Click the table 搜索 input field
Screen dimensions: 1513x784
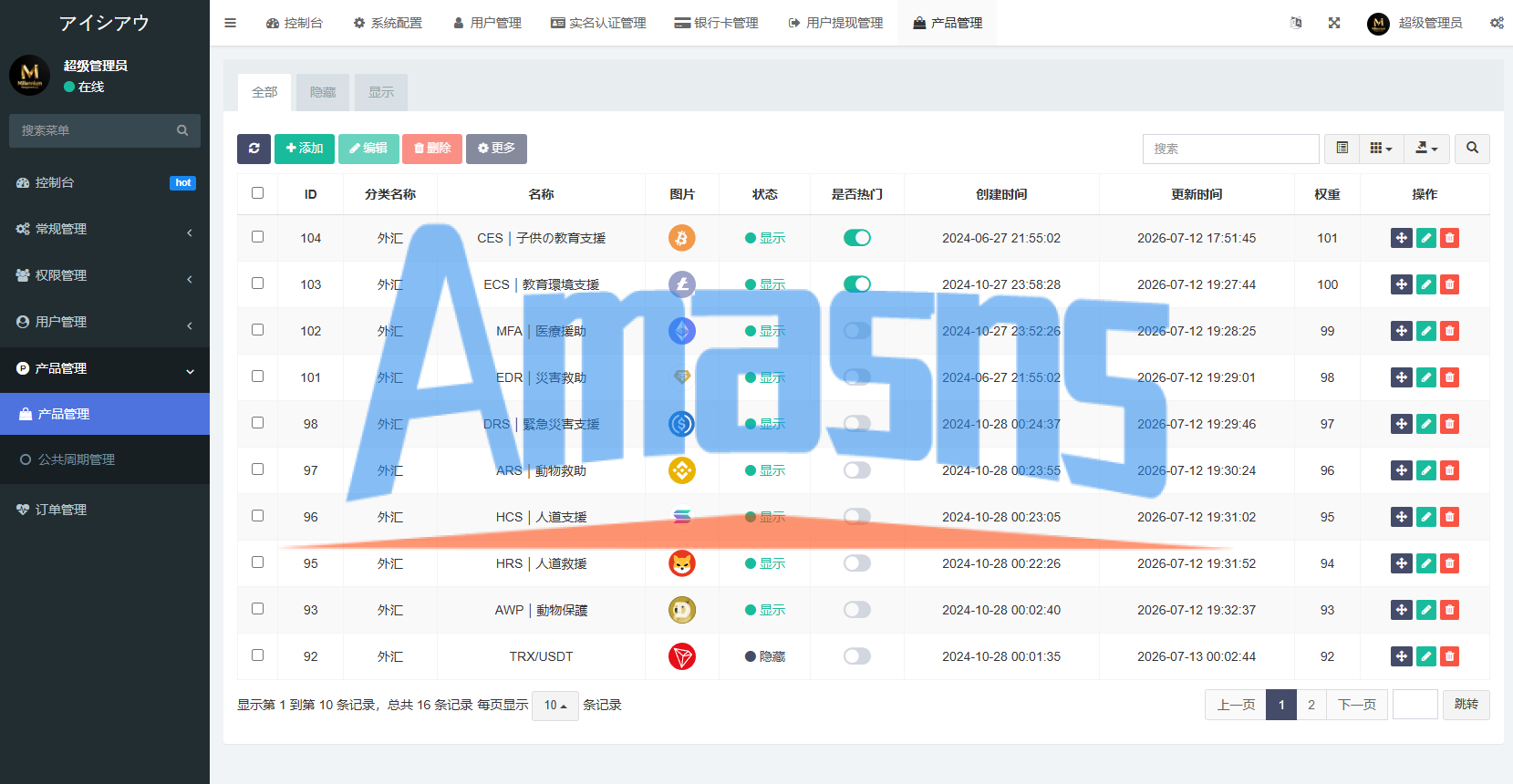[x=1231, y=149]
